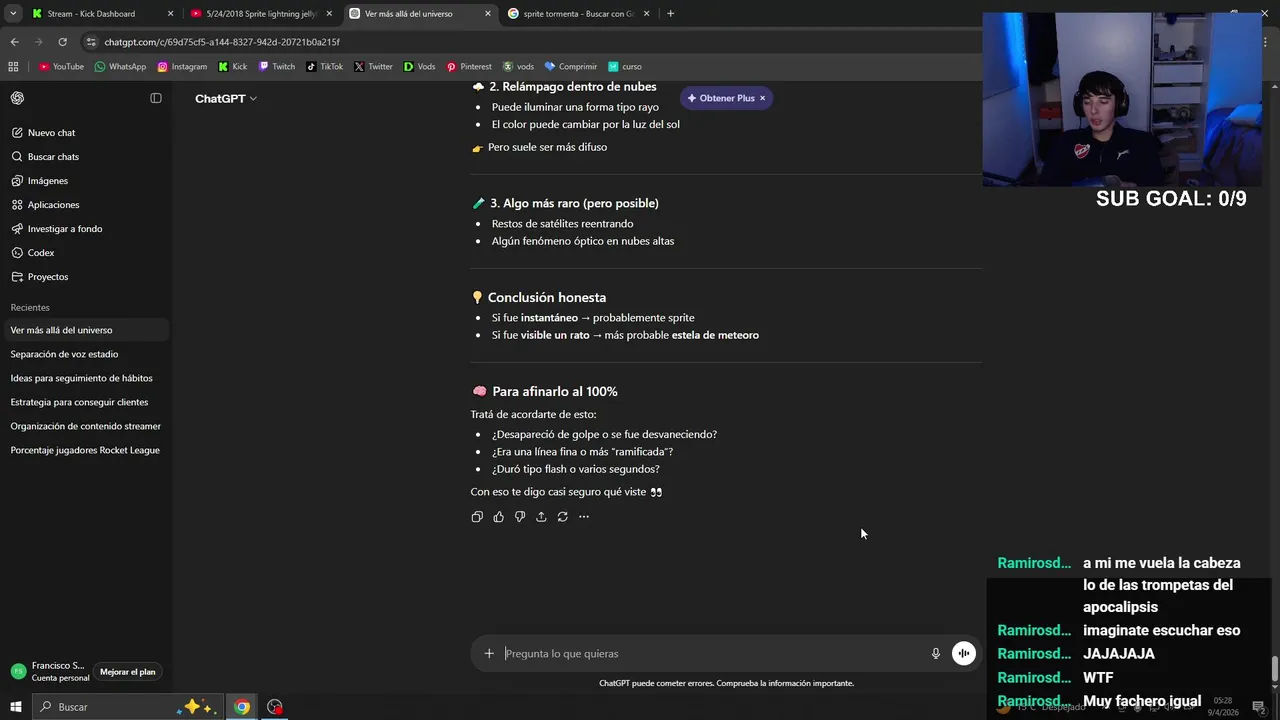The image size is (1280, 720).
Task: Open the Kick bookmark
Action: click(233, 67)
